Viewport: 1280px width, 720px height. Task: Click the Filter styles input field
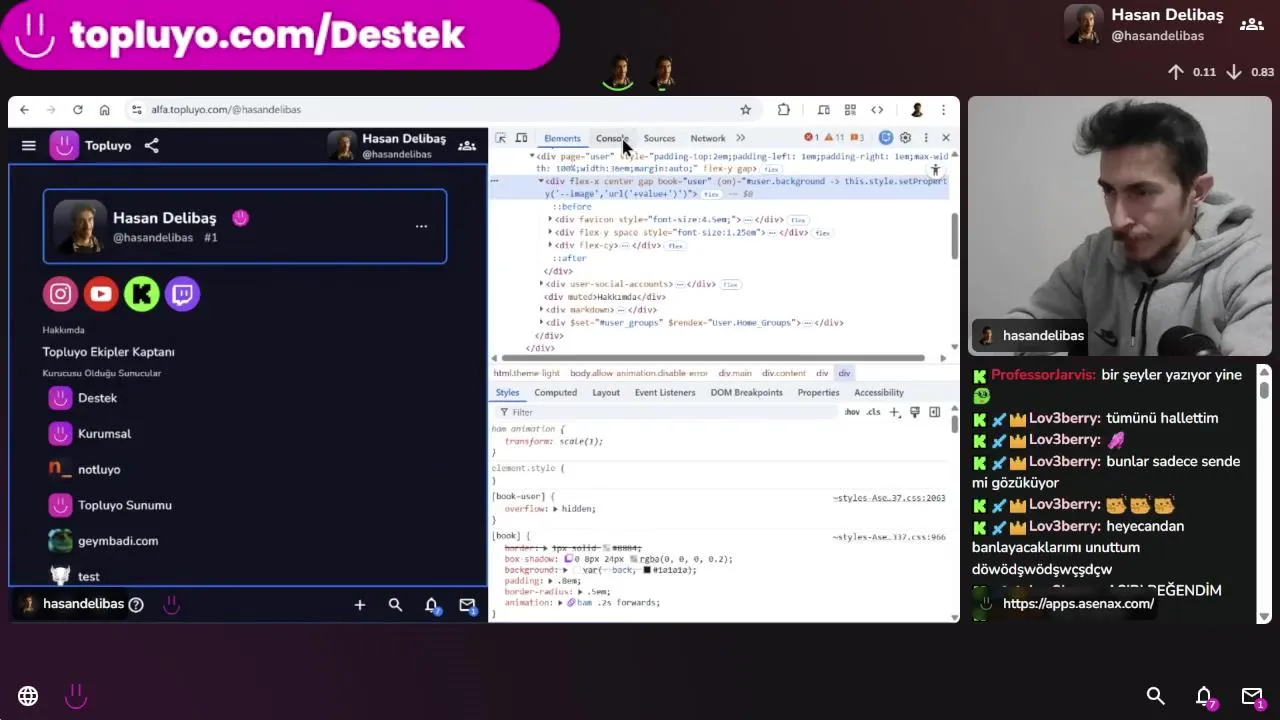[x=670, y=412]
